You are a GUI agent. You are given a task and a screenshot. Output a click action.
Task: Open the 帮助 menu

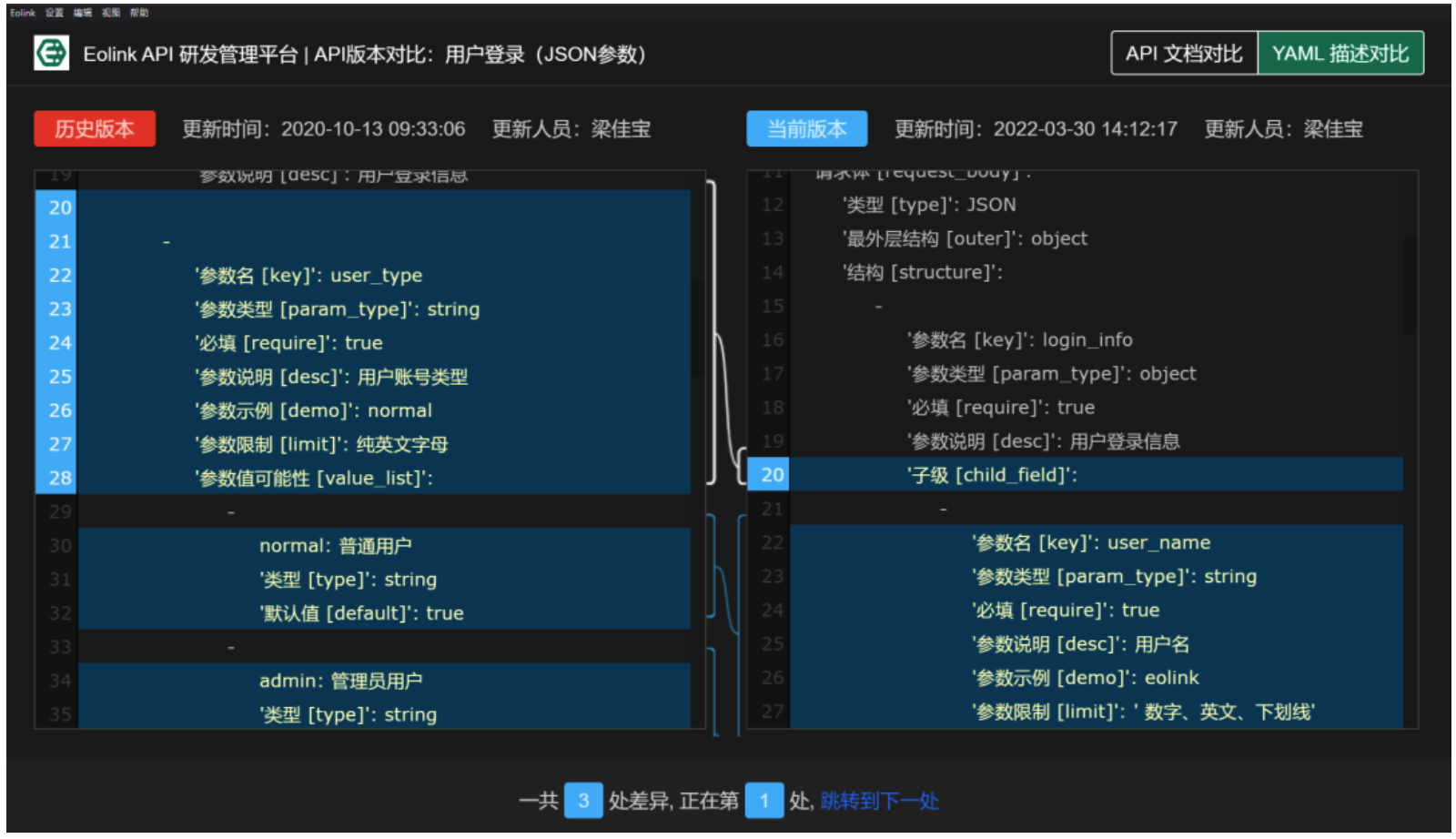pos(138,13)
